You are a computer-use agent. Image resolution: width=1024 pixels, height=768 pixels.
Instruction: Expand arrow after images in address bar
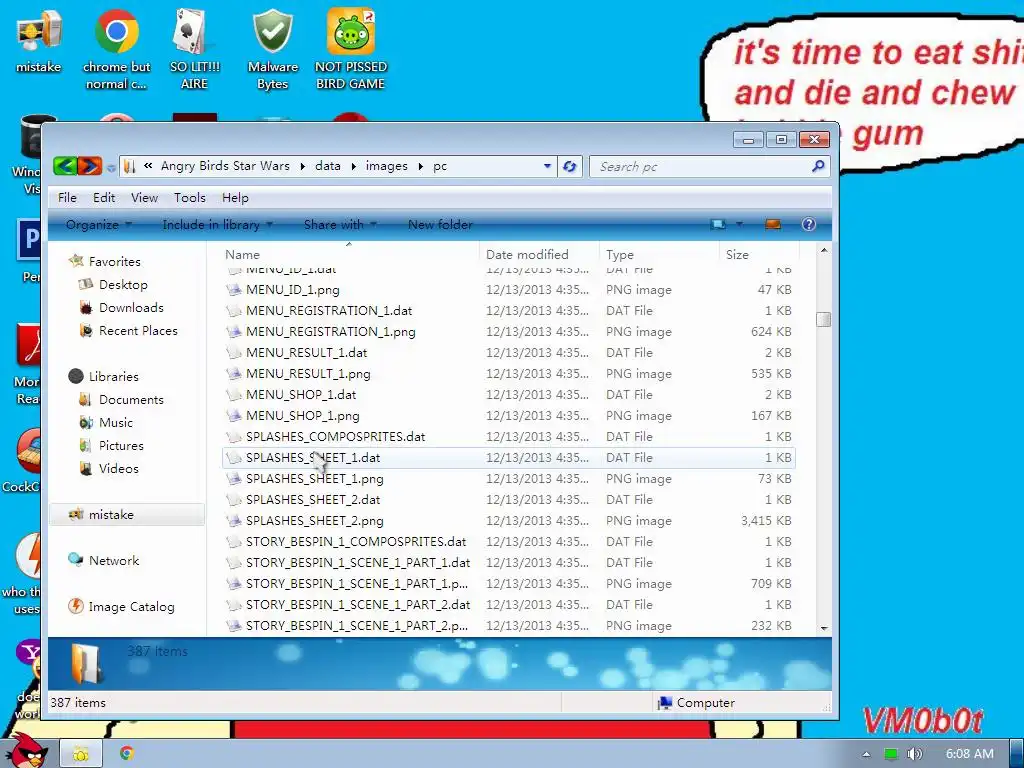click(x=420, y=167)
